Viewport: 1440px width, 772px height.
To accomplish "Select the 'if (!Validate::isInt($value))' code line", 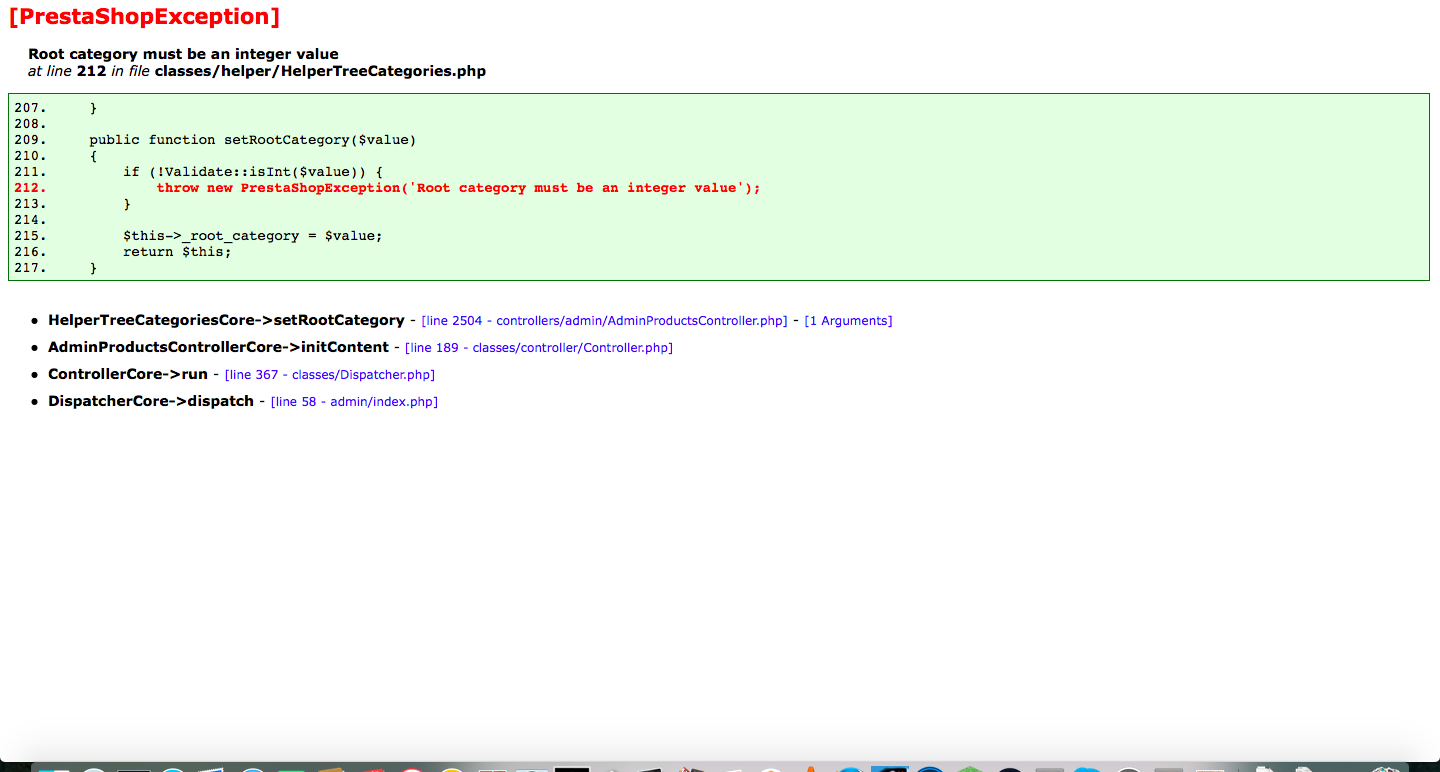I will pos(253,172).
